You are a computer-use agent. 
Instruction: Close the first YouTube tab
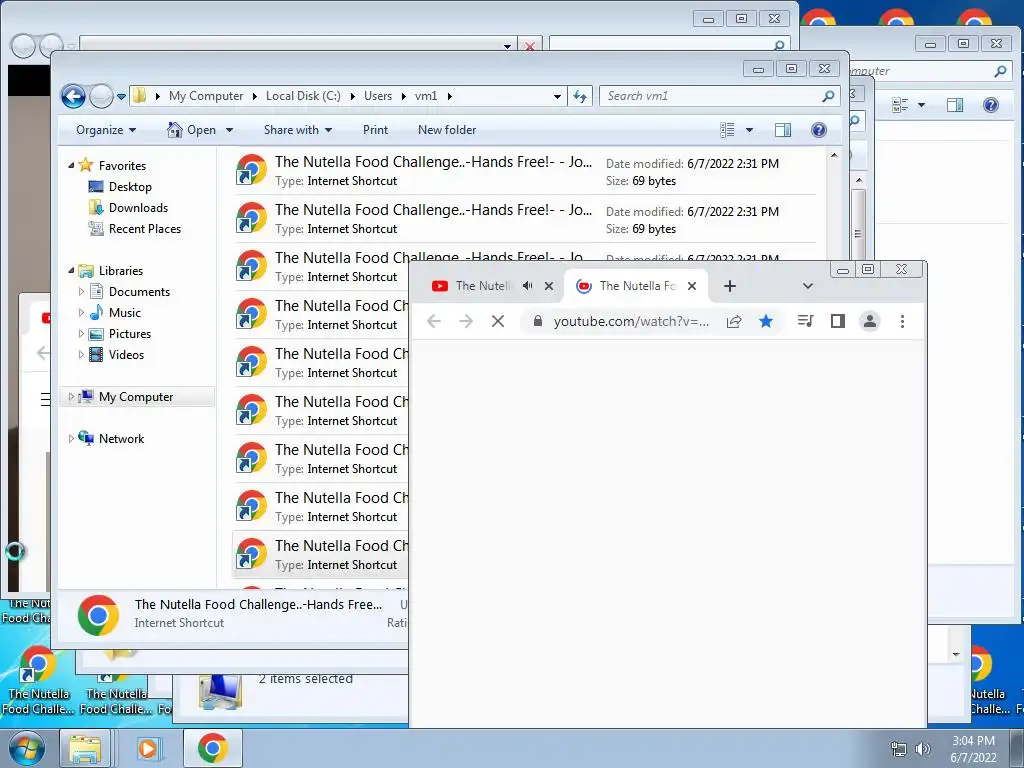click(549, 286)
